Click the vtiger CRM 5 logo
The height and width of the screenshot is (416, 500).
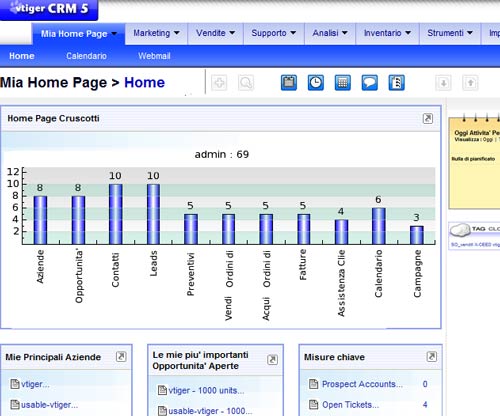click(49, 10)
